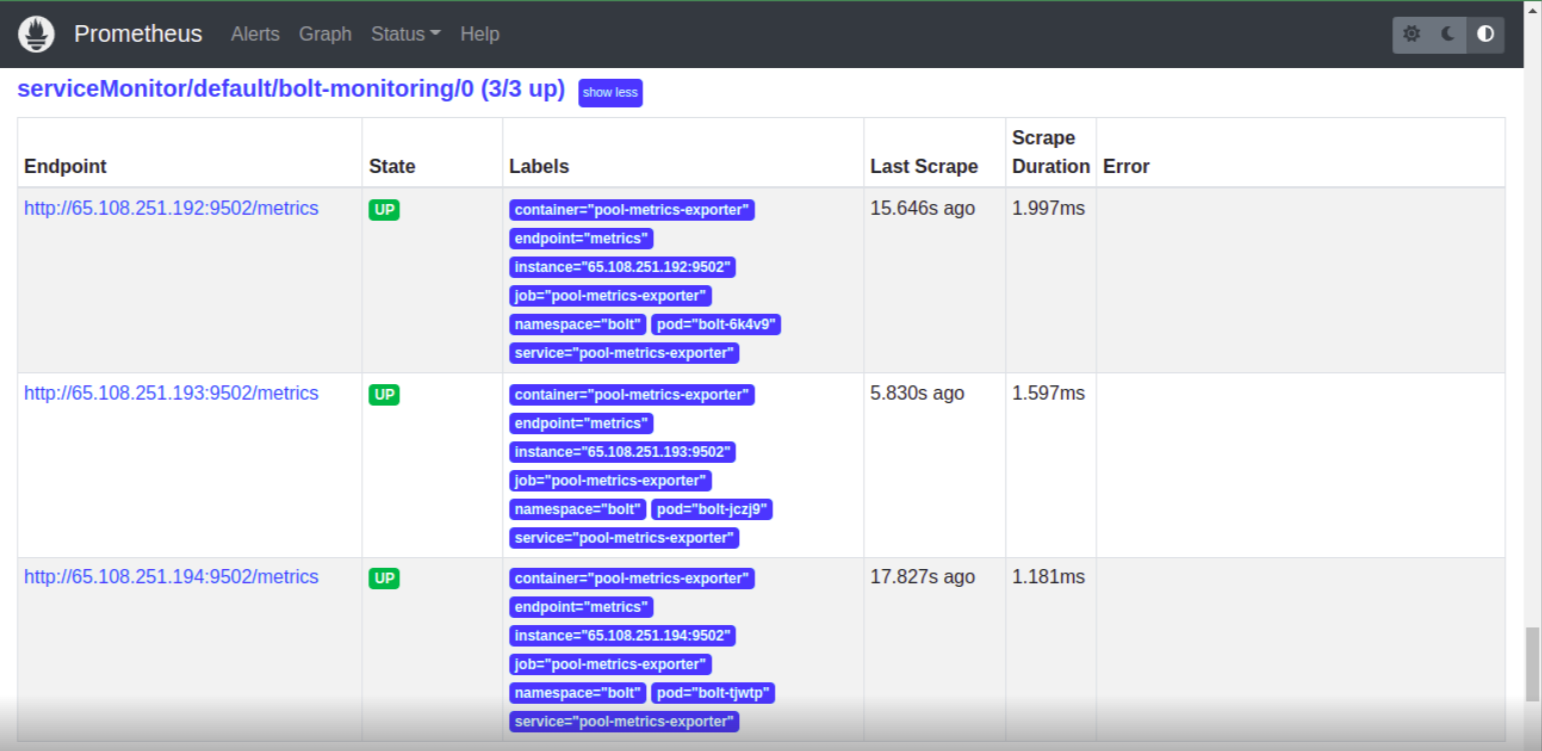1542x751 pixels.
Task: Click container label in the 65.108.251.194 row
Action: coord(632,578)
